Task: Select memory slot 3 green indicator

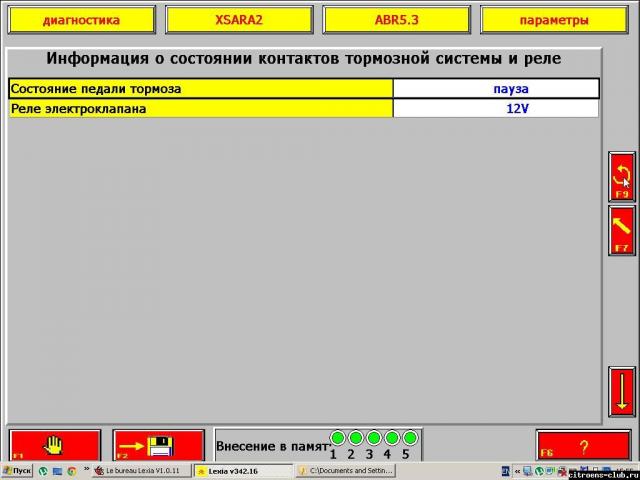Action: click(374, 438)
